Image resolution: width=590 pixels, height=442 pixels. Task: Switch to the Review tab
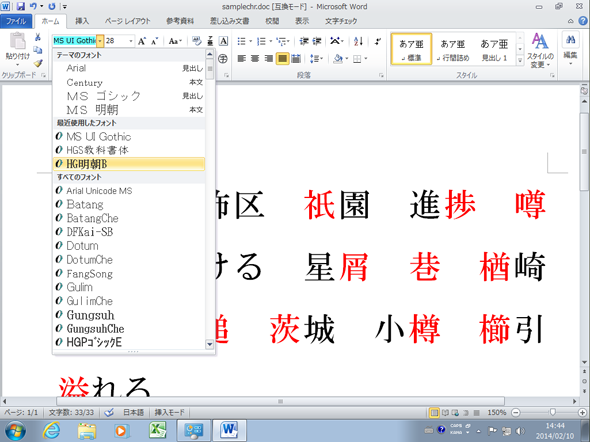272,21
